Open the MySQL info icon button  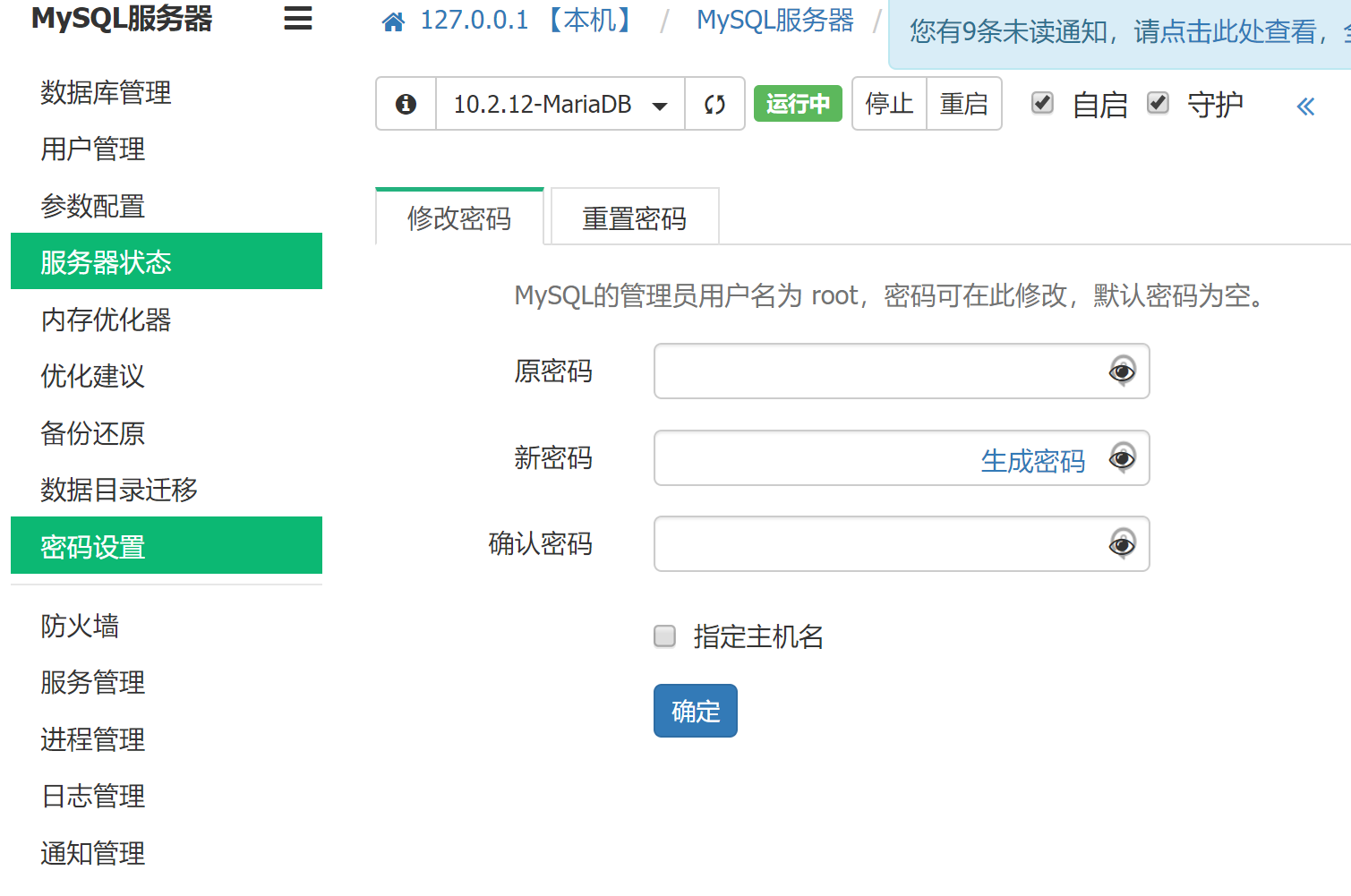pos(406,104)
